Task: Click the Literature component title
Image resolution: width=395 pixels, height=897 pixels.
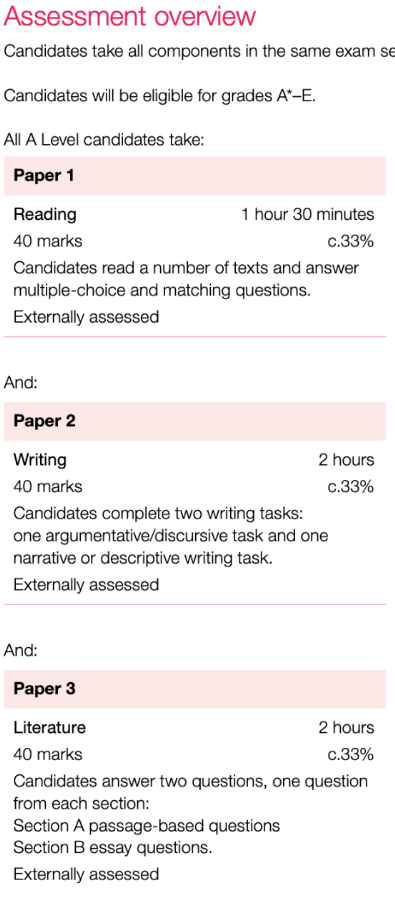Action: point(49,728)
